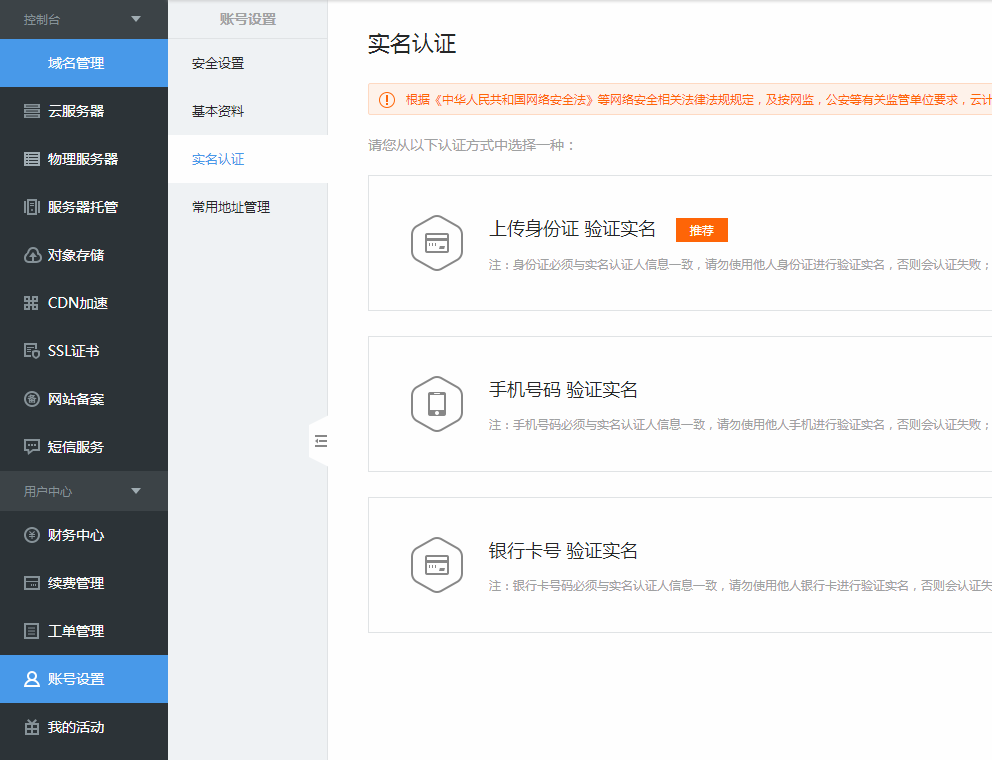This screenshot has height=760, width=992.
Task: Expand the 控制台 dropdown arrow
Action: click(135, 19)
